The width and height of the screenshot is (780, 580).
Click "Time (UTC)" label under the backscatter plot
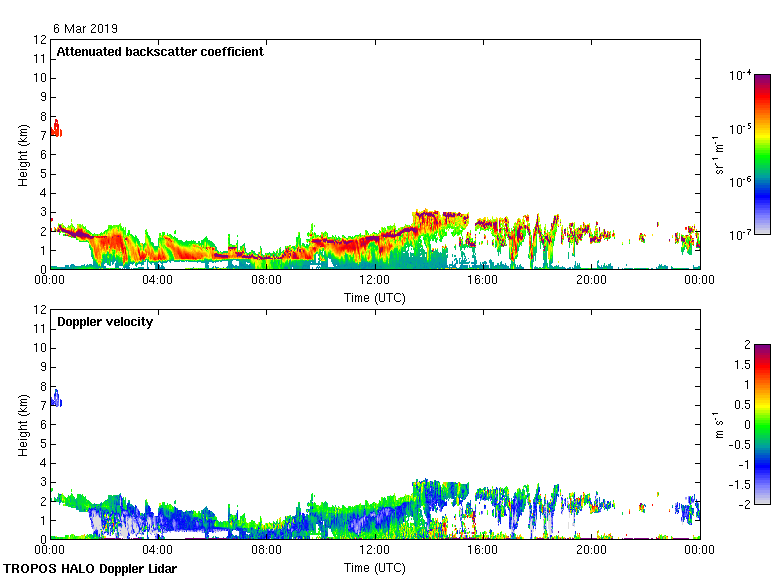375,298
